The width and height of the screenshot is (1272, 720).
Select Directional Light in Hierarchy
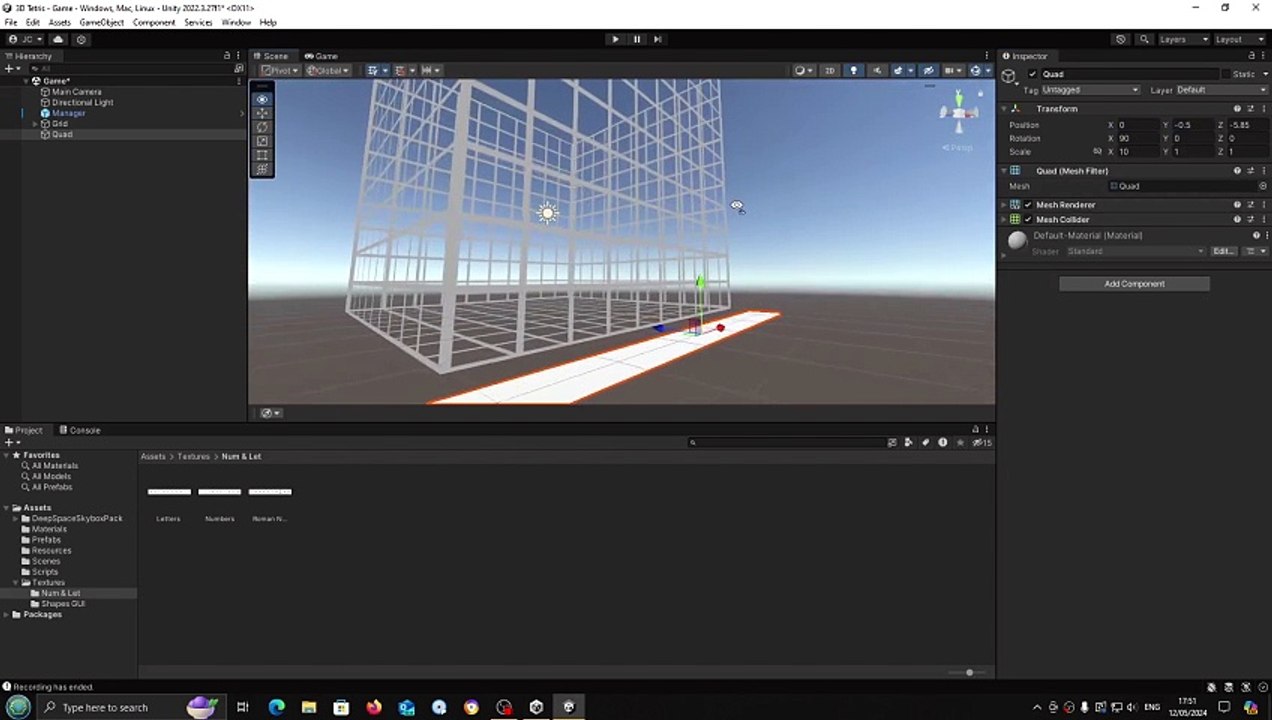82,102
